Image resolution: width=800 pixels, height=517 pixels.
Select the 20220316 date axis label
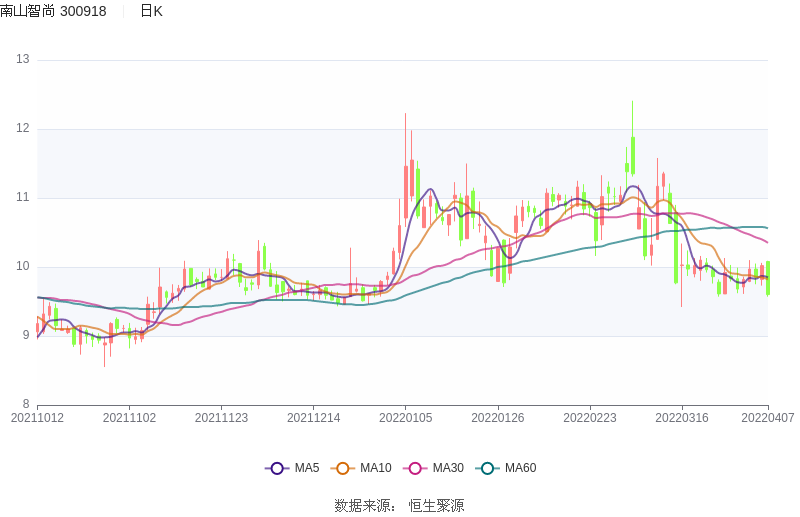682,418
